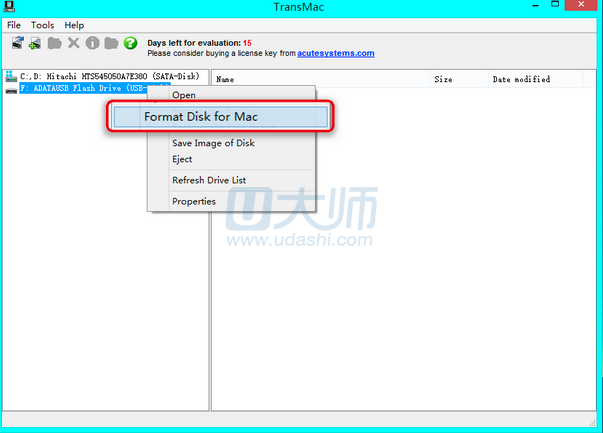Click Refresh Drive List option

tap(209, 180)
